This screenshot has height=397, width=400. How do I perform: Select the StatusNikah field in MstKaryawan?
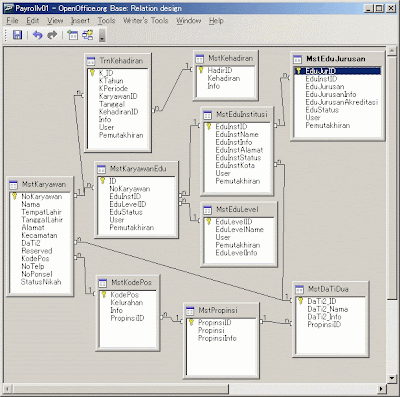[x=41, y=282]
